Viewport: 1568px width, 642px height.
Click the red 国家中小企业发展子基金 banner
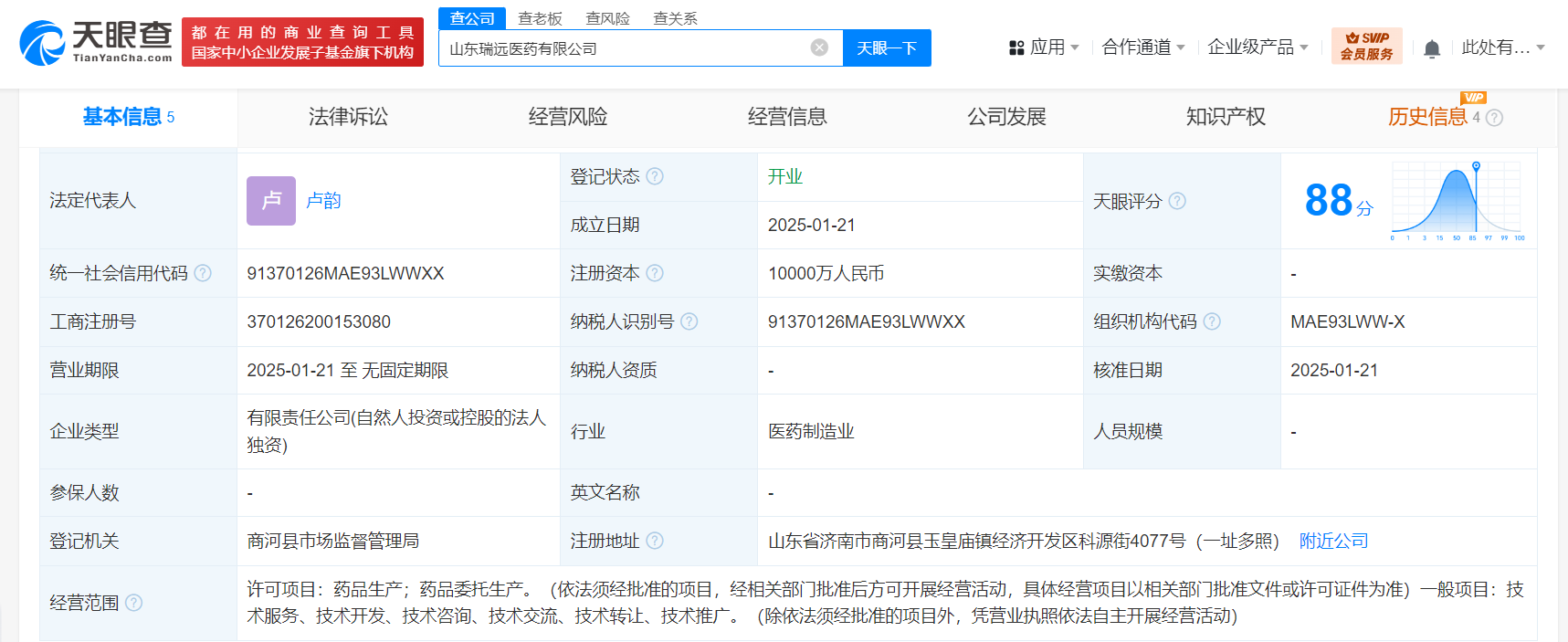coord(302,42)
